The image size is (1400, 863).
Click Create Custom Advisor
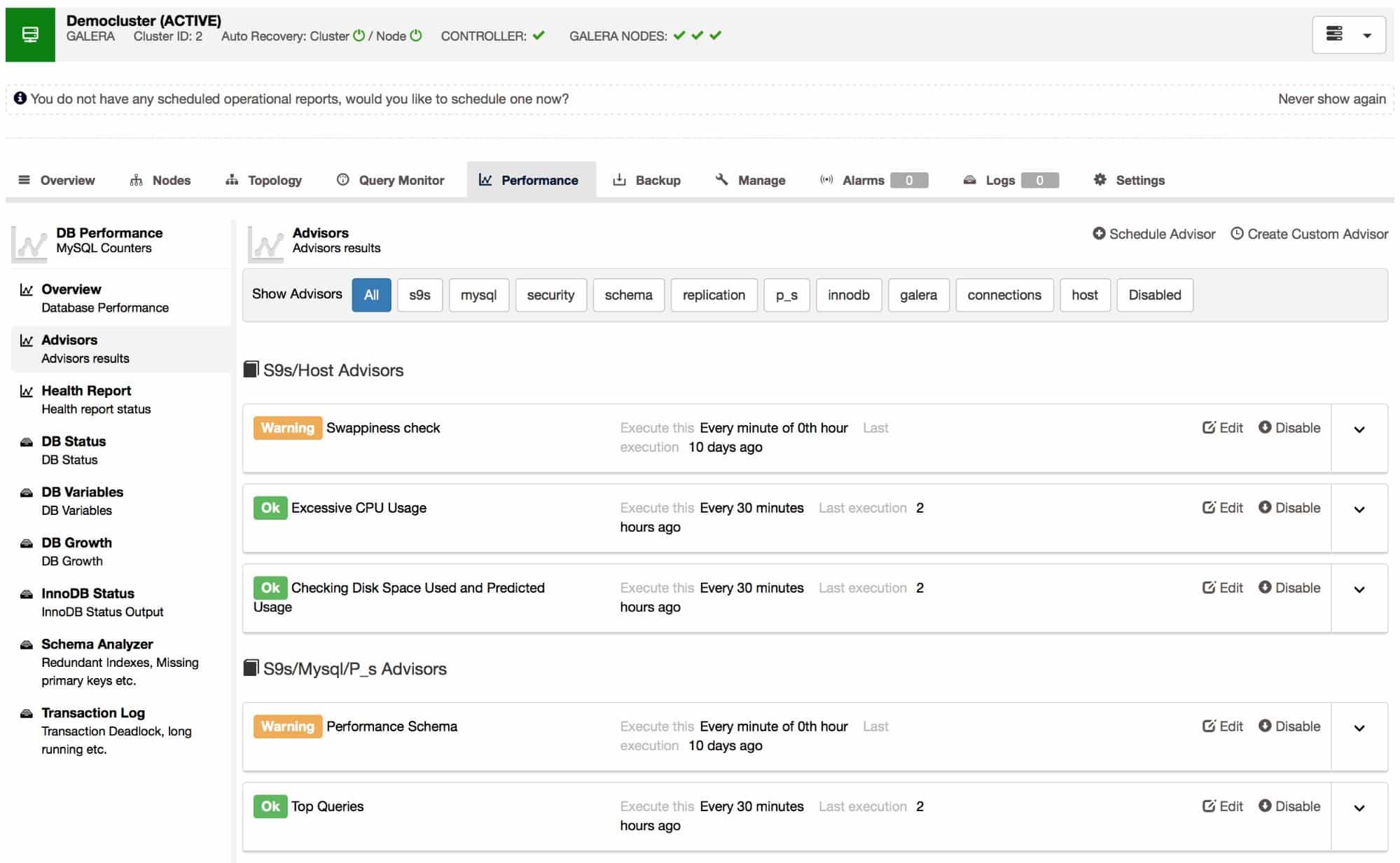click(x=1310, y=234)
